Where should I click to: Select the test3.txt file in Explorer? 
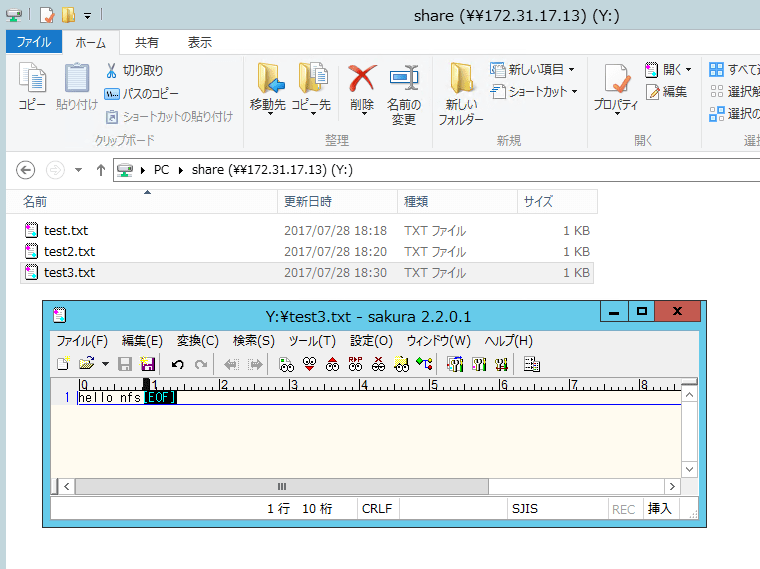click(x=306, y=273)
